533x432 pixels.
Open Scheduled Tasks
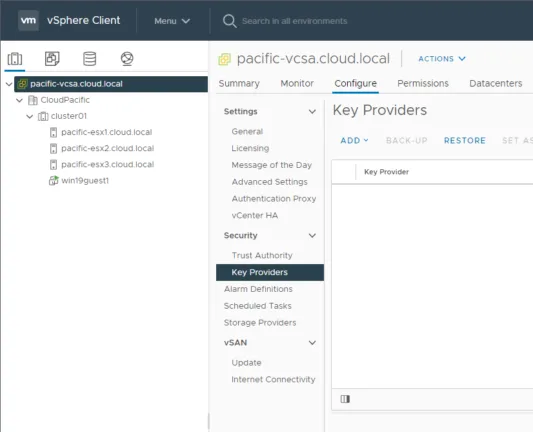click(258, 306)
